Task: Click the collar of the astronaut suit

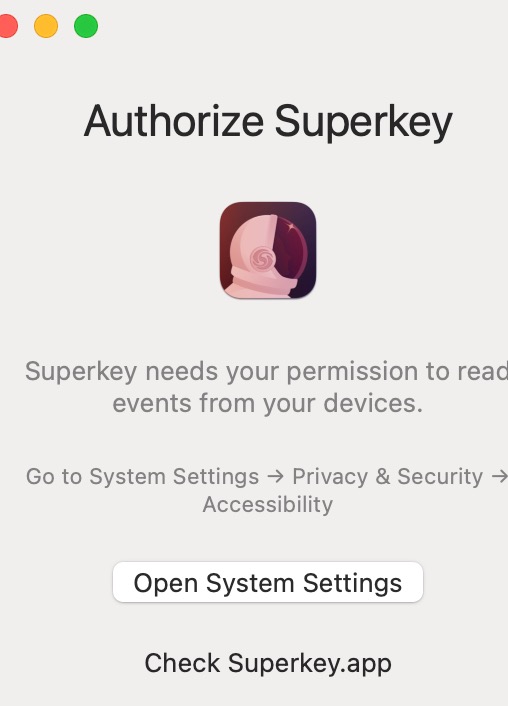Action: pyautogui.click(x=263, y=282)
